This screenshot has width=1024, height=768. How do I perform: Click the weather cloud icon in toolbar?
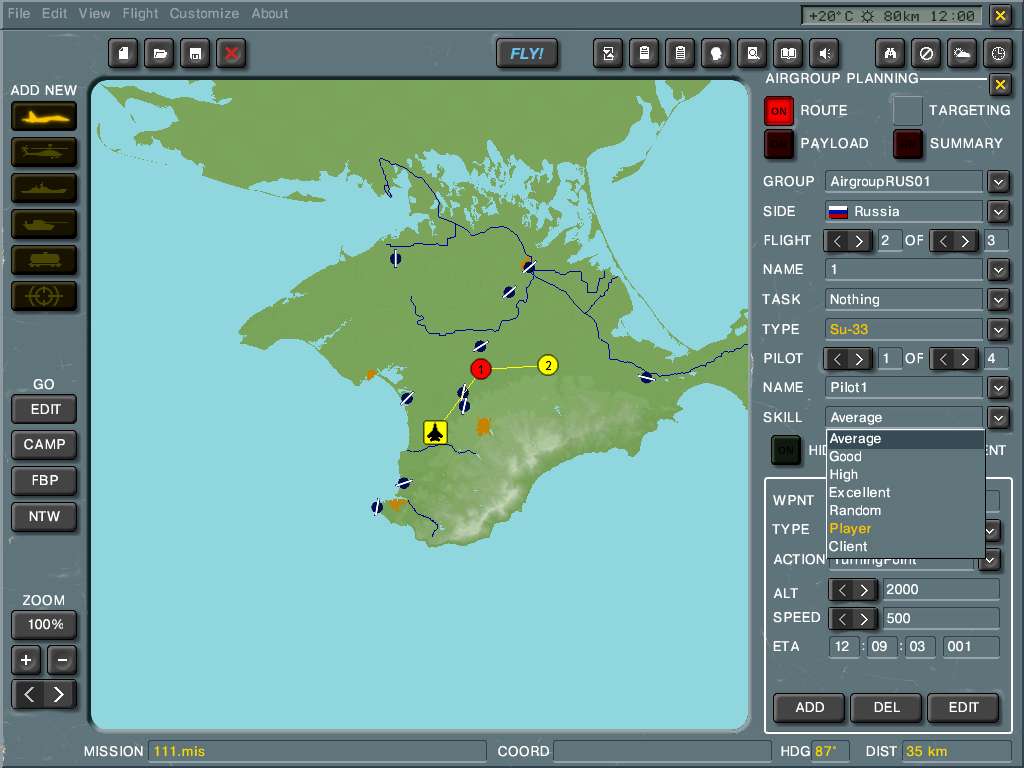(961, 54)
